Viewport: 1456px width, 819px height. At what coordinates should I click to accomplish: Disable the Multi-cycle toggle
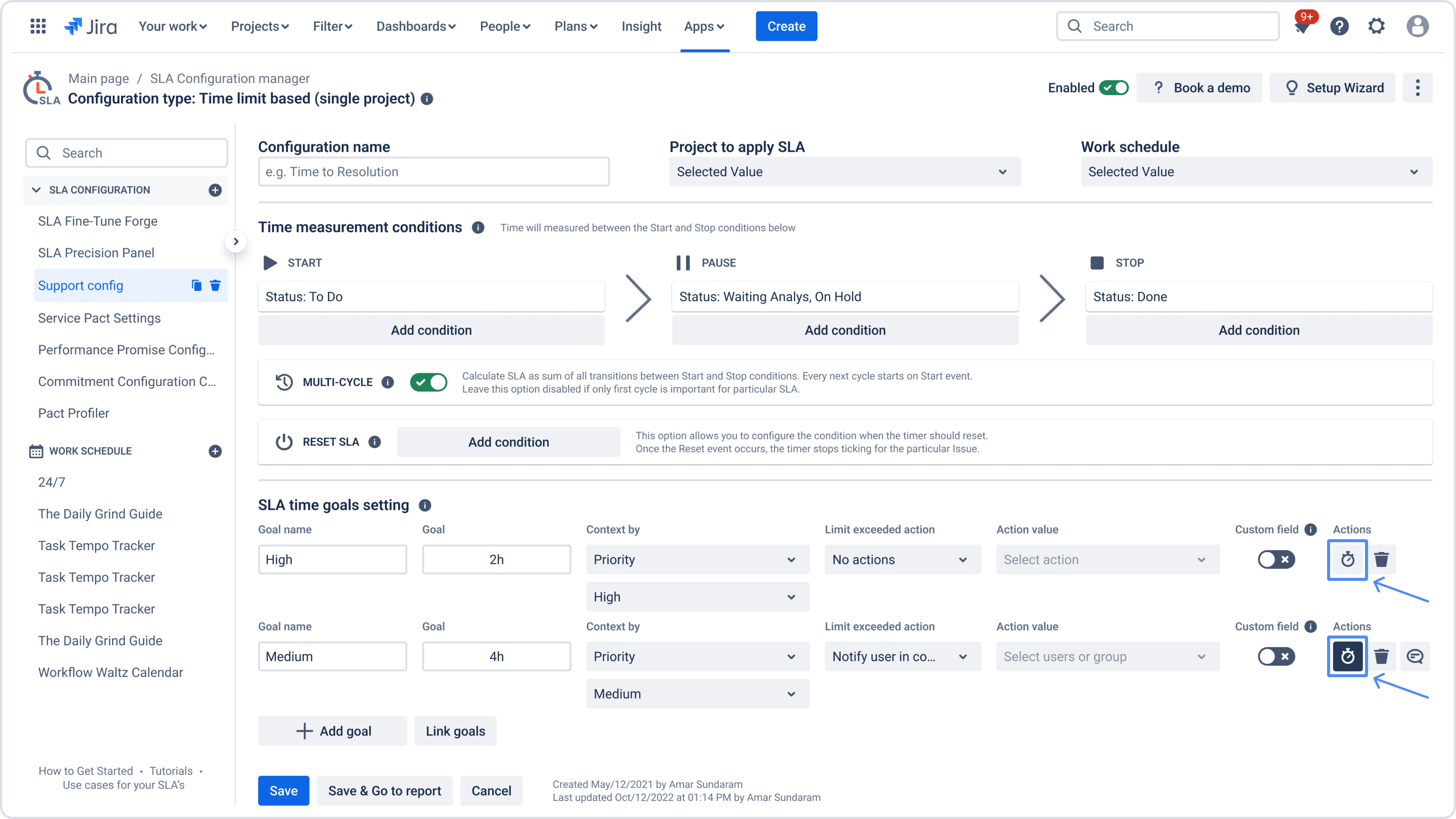pos(428,382)
